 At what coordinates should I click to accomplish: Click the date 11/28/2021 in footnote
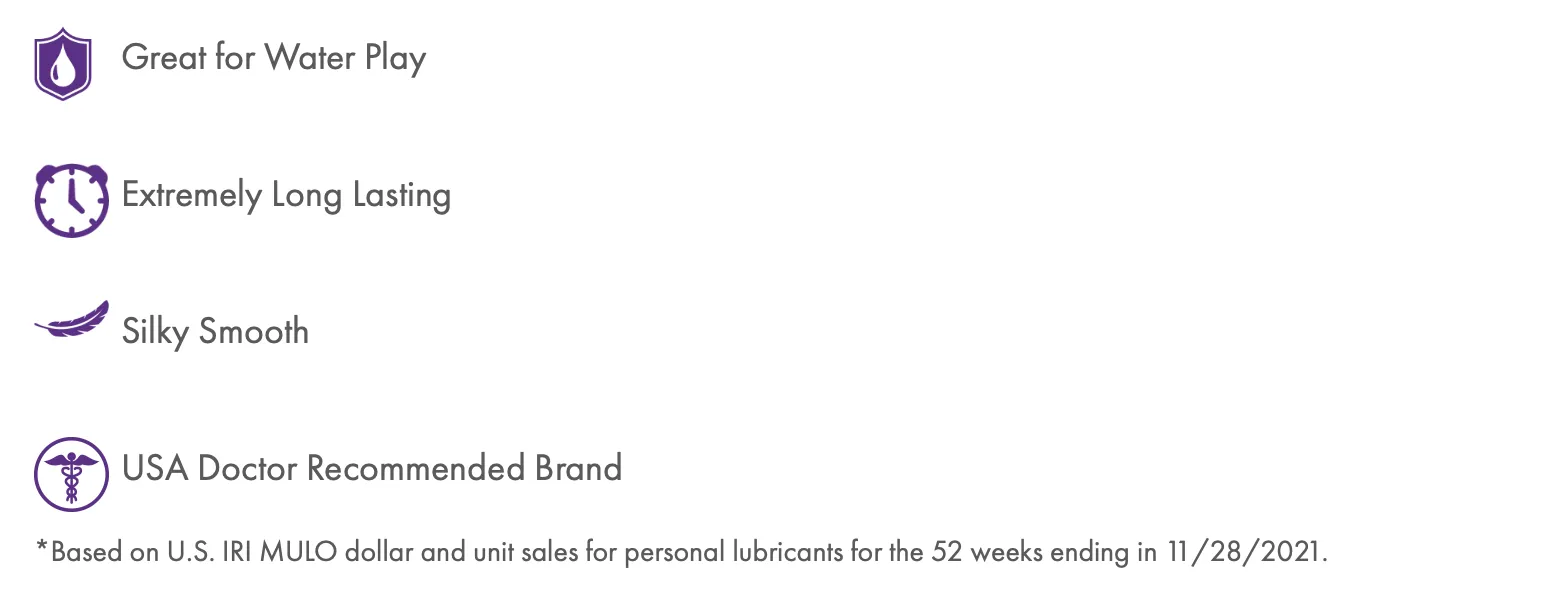[1246, 553]
